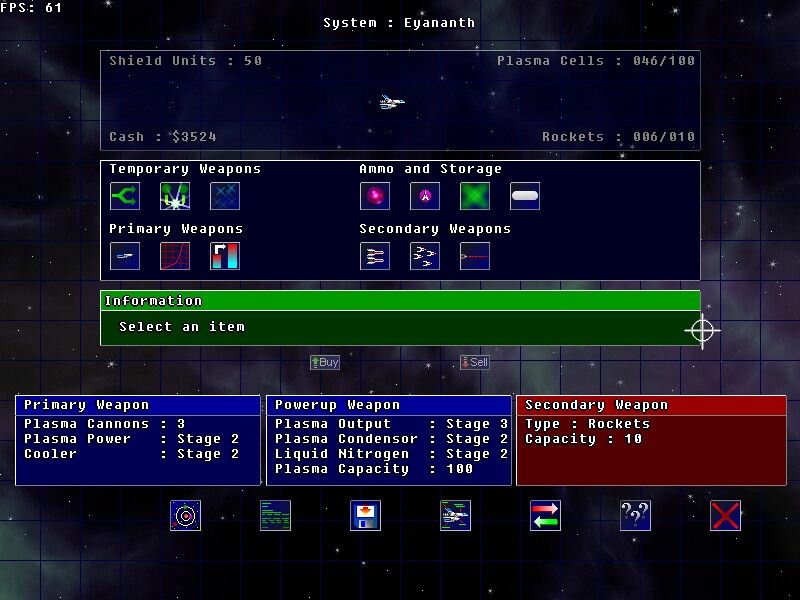
Task: Select the capsule storage item icon
Action: tap(524, 196)
